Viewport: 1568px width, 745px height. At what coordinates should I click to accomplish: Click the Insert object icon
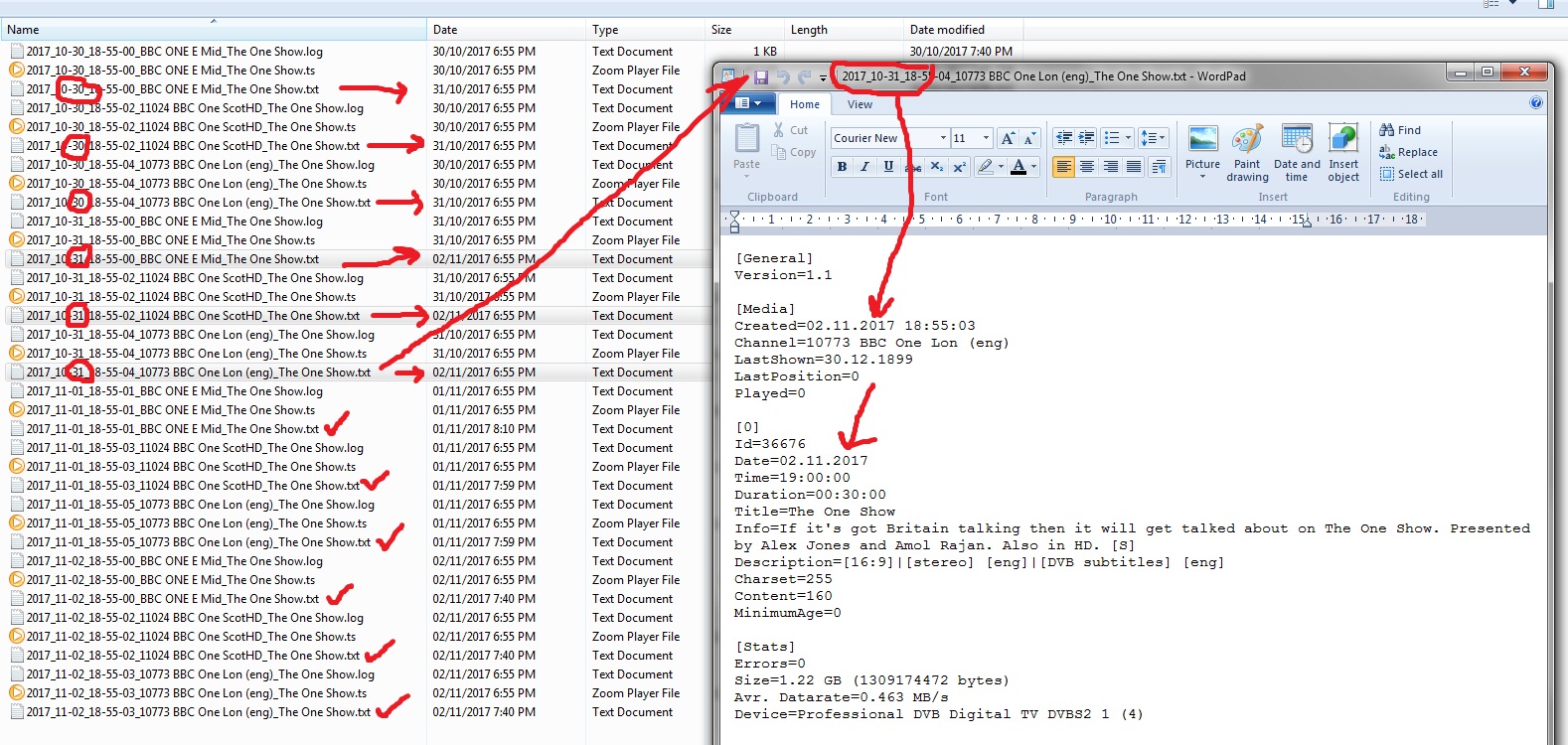(1343, 154)
